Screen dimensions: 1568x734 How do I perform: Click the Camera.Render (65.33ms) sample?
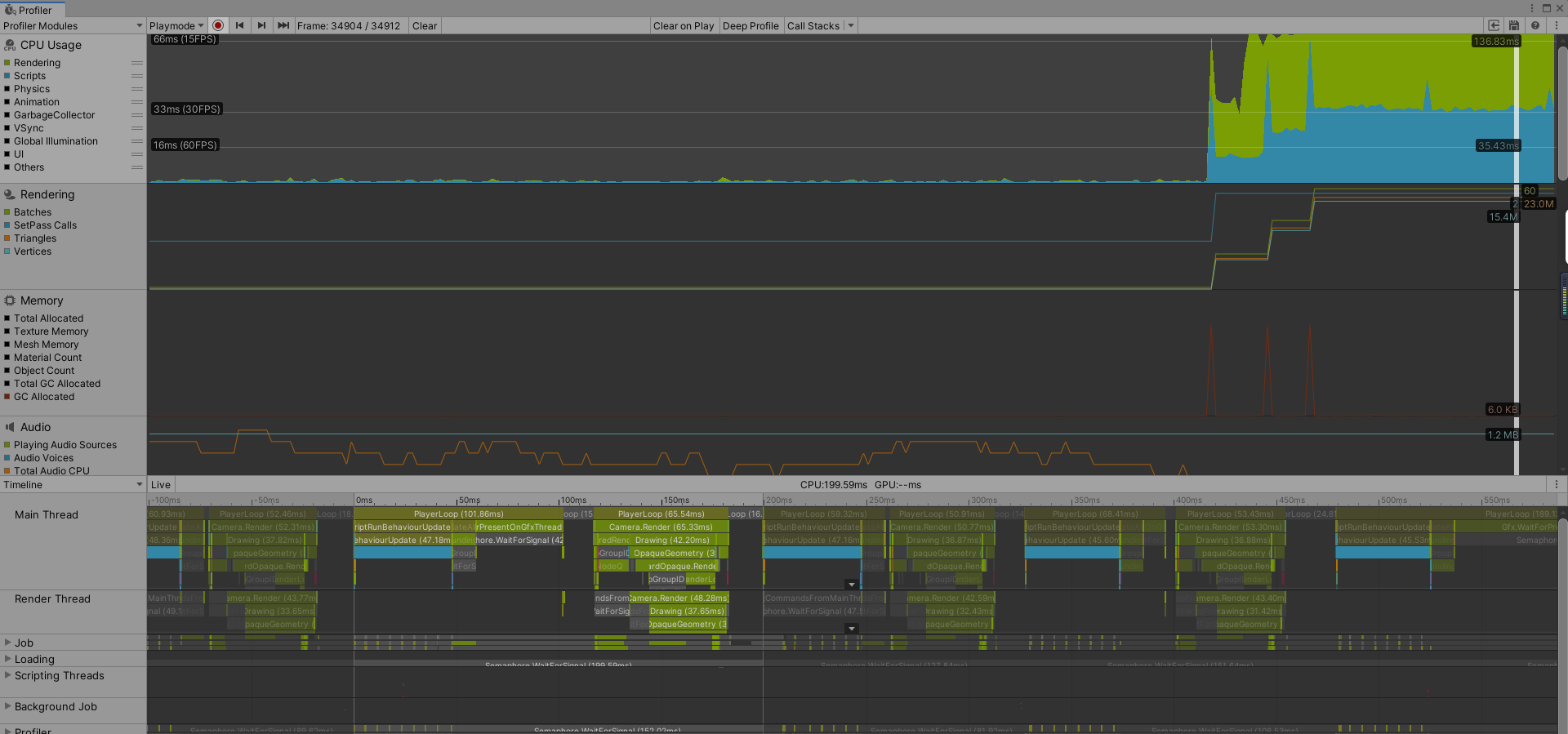661,527
